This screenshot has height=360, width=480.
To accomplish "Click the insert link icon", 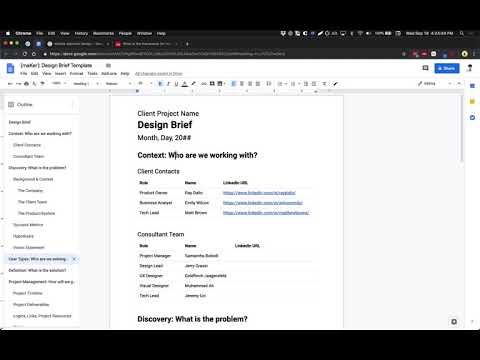I will 204,84.
